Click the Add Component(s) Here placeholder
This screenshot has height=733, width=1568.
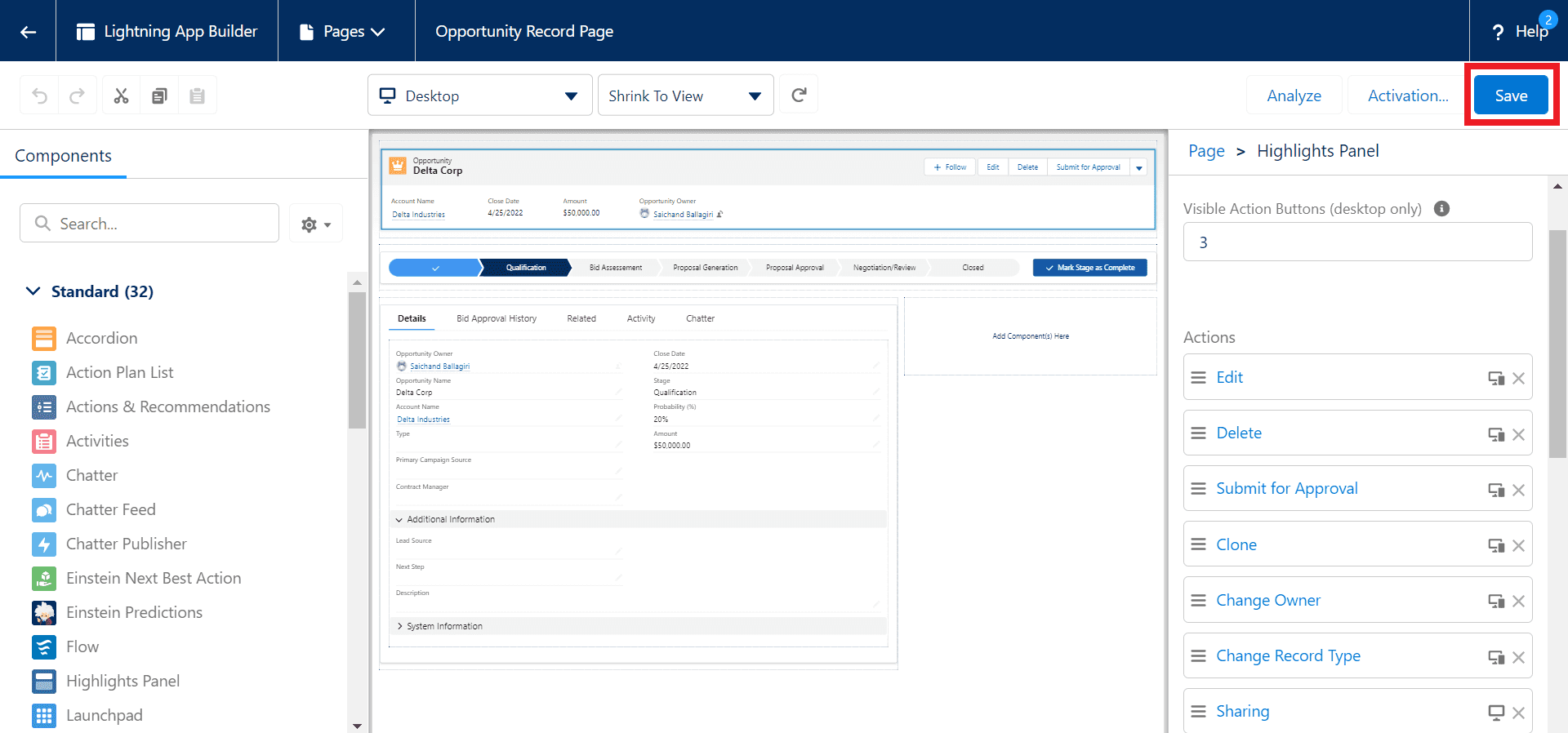[1031, 336]
